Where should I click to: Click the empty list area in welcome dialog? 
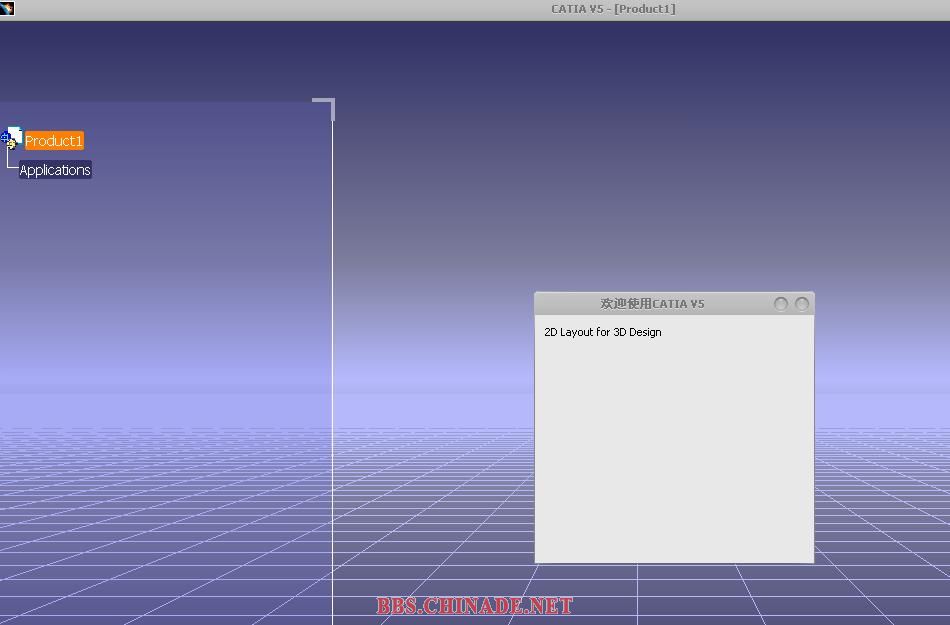pyautogui.click(x=674, y=450)
